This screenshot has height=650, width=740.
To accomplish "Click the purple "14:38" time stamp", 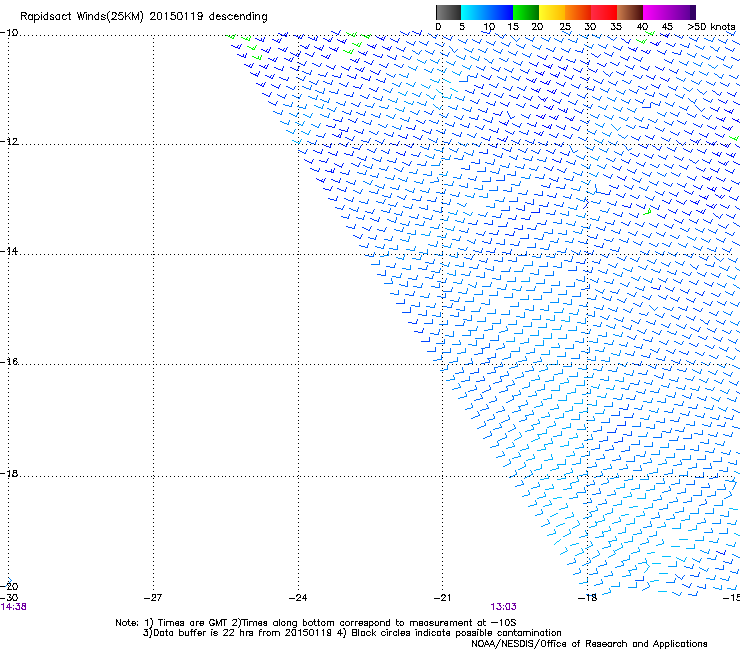I will (x=14, y=607).
